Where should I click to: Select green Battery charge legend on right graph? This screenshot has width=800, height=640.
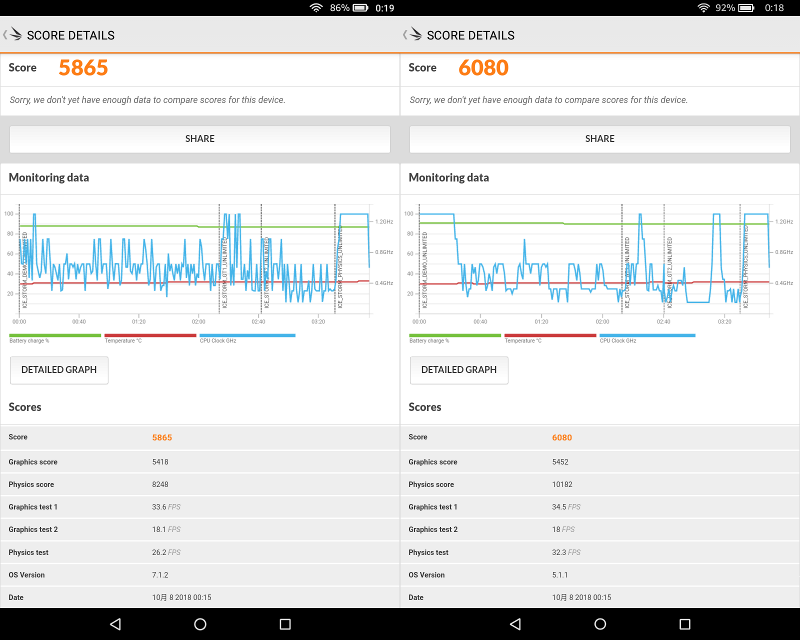[x=455, y=338]
